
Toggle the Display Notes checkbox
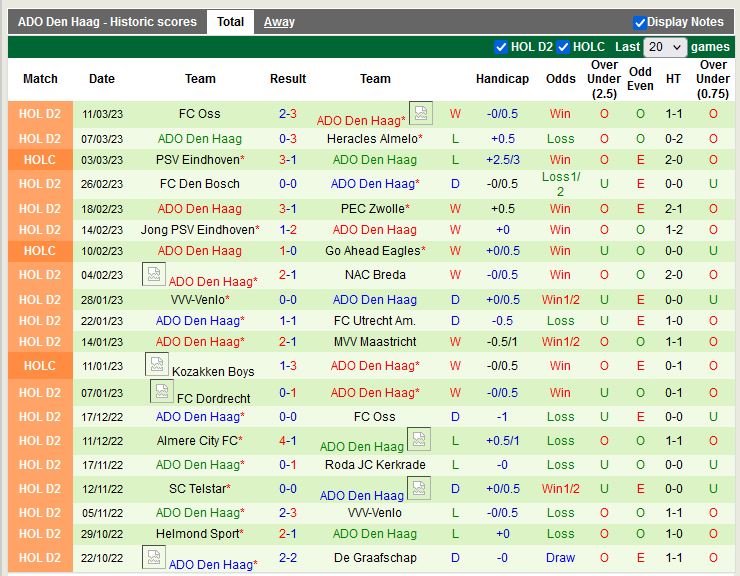coord(639,22)
